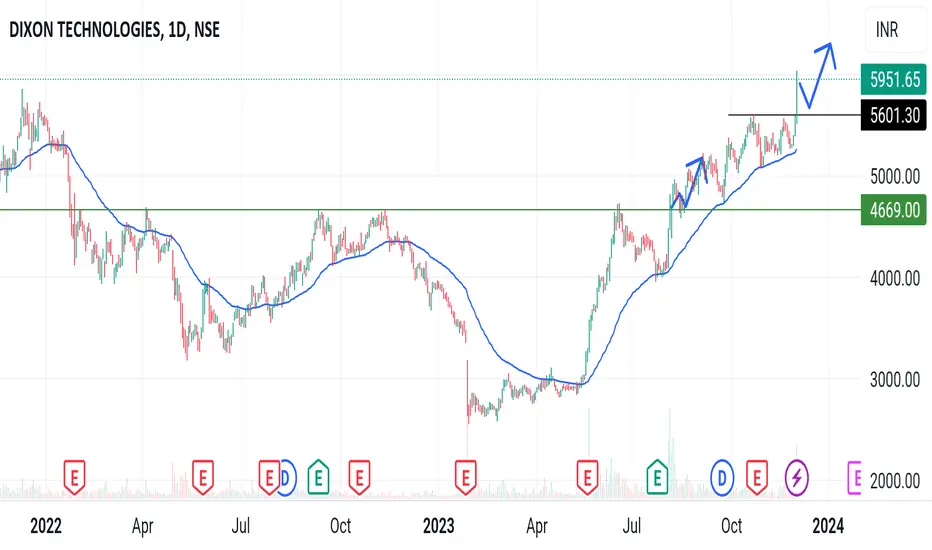Open the blue dividend marker near Oct 2023
This screenshot has width=932, height=550.
722,477
